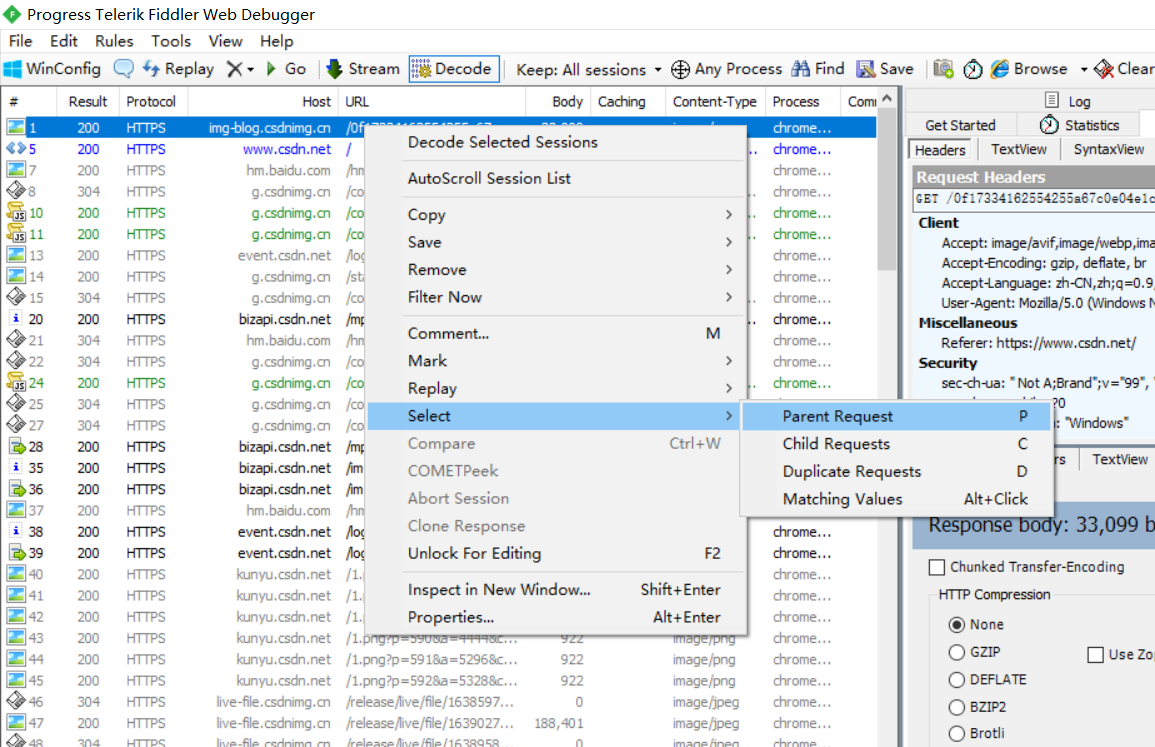
Task: Click session 28 POST arrow icon
Action: 16,446
